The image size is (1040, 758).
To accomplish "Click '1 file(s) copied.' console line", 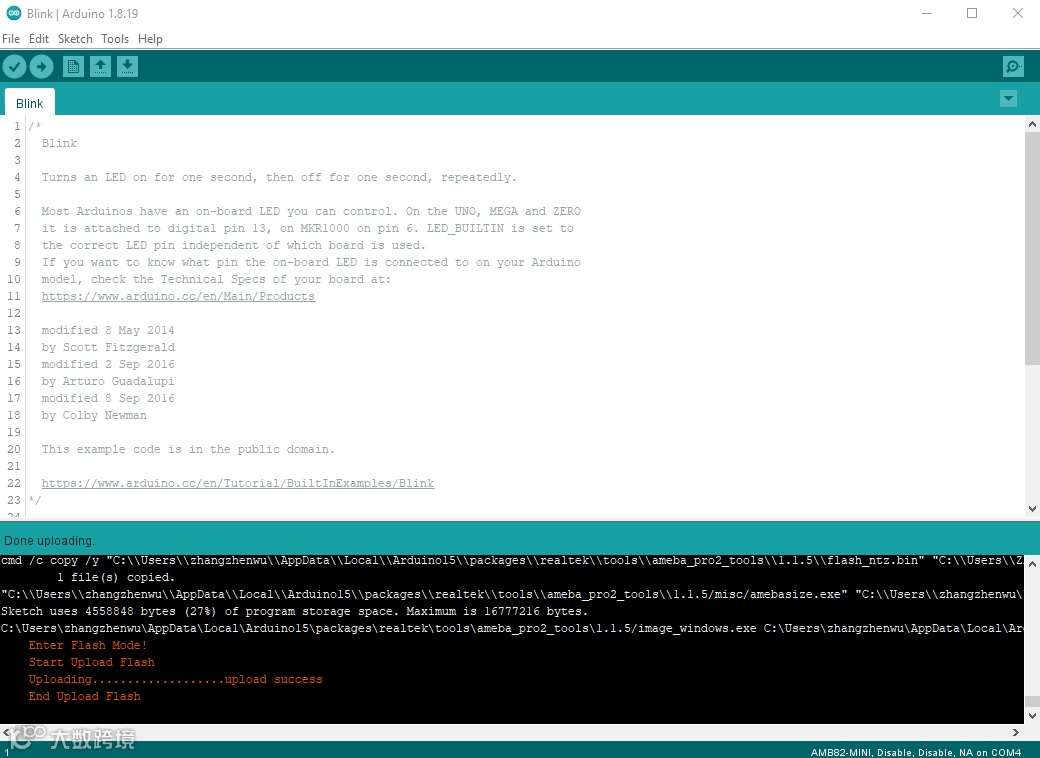I will click(x=115, y=578).
